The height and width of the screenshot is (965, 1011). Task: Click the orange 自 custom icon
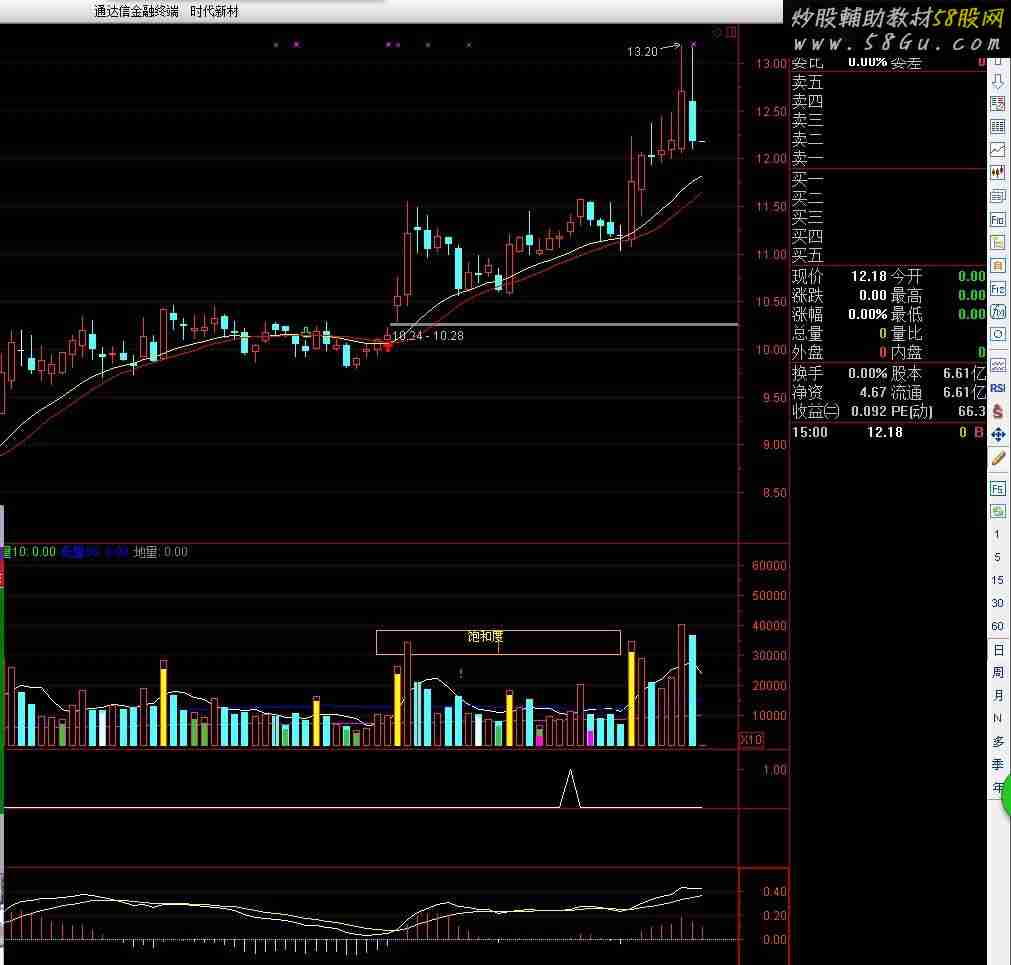tap(997, 266)
